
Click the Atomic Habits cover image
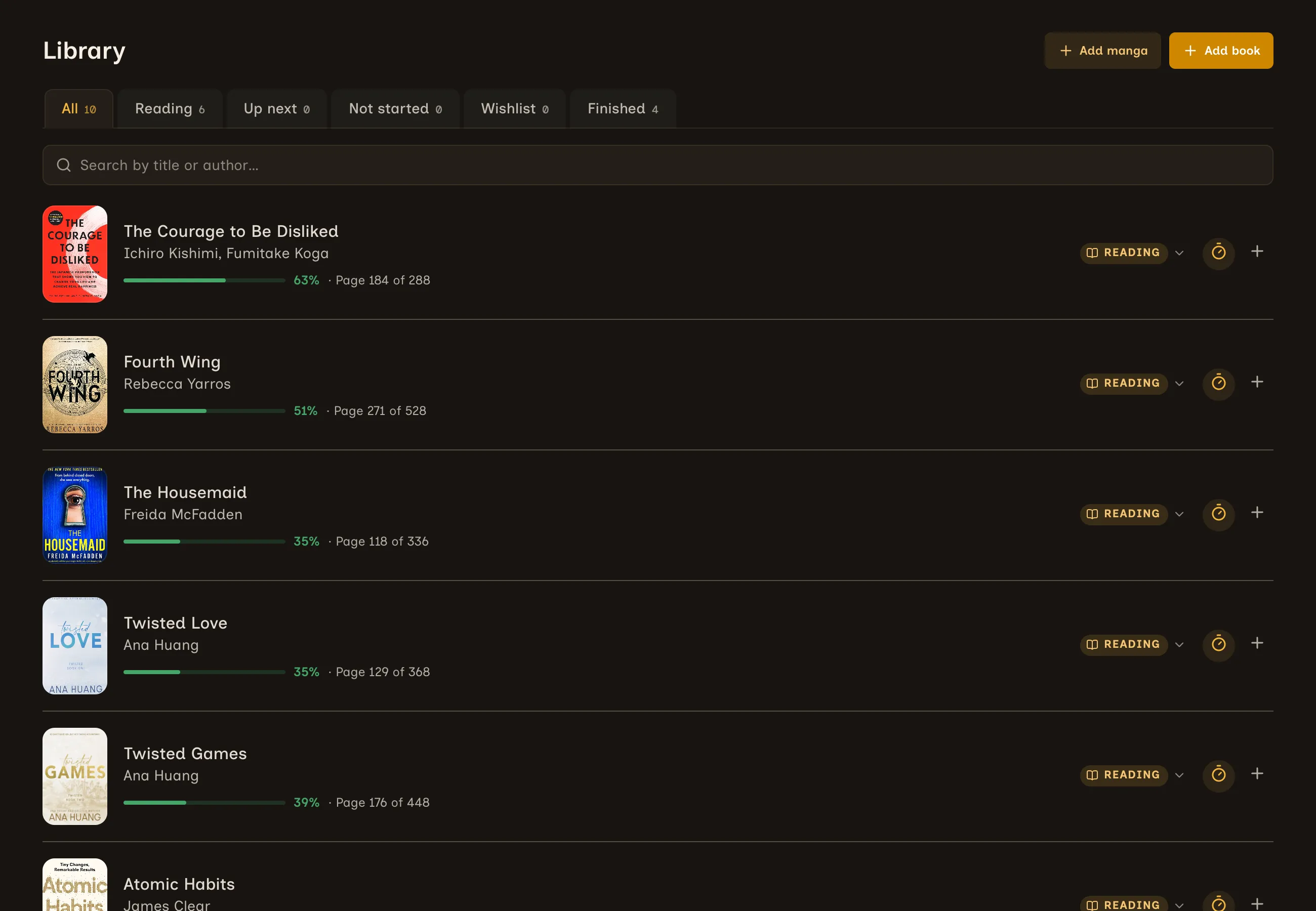(x=75, y=885)
